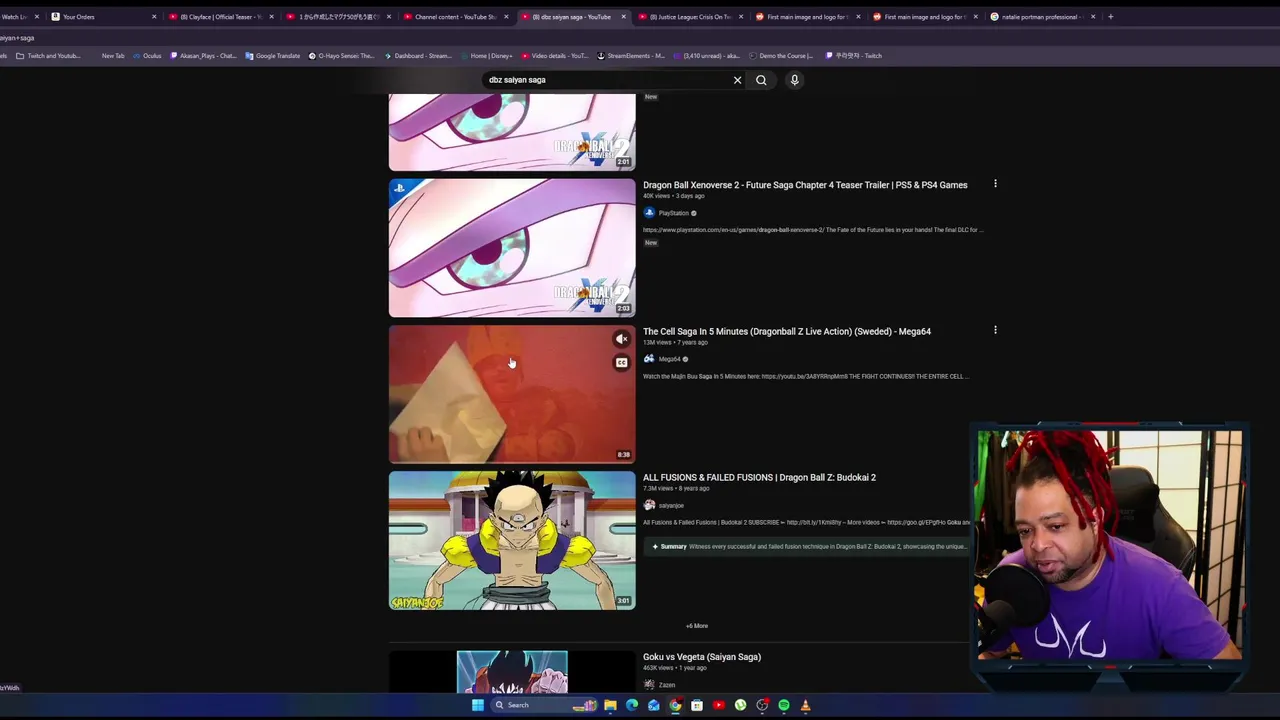
Task: Open ALL FUSIONS & FAILED FUSIONS video title
Action: tap(759, 477)
